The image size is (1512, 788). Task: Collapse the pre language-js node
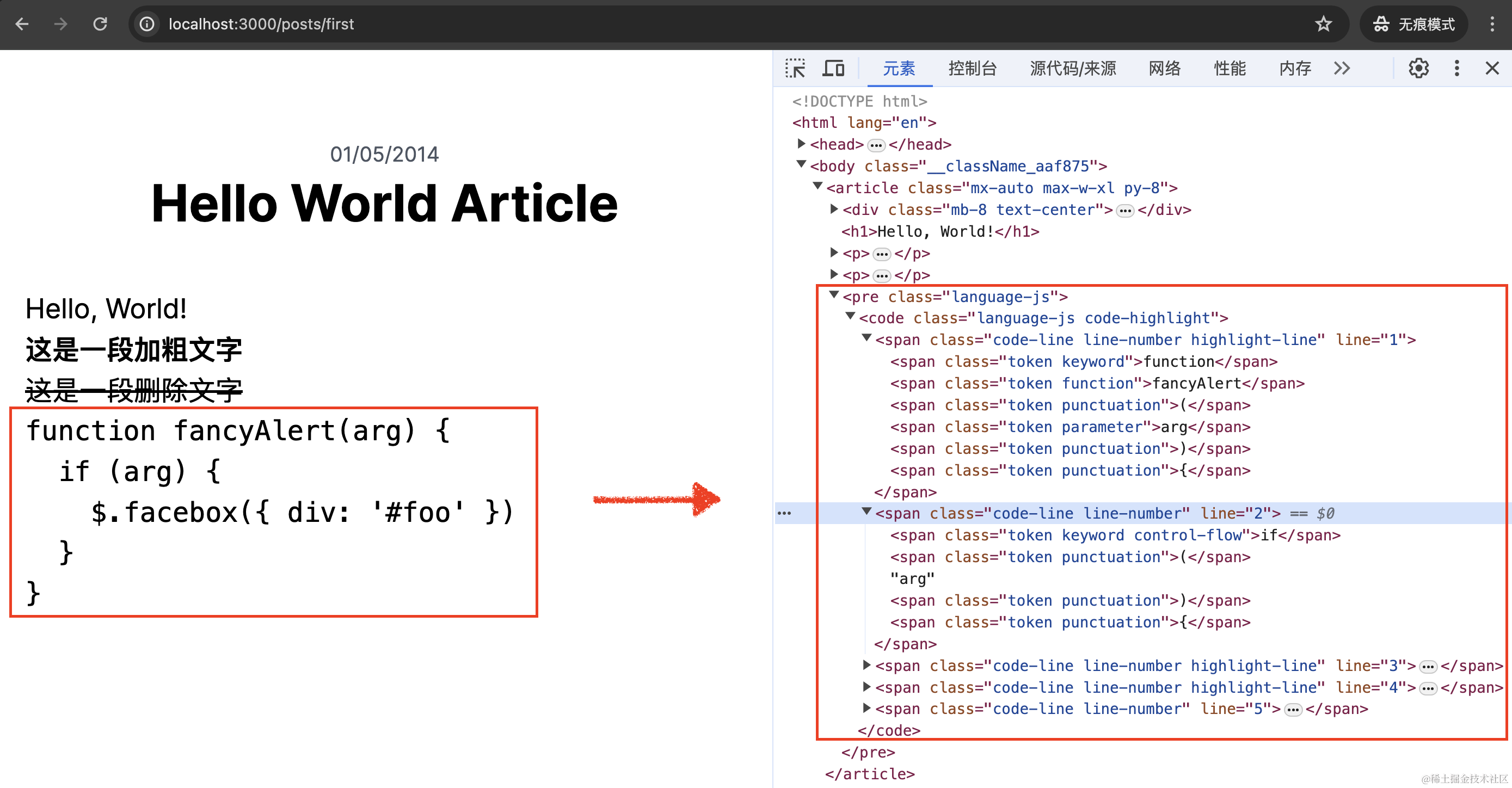click(x=833, y=295)
